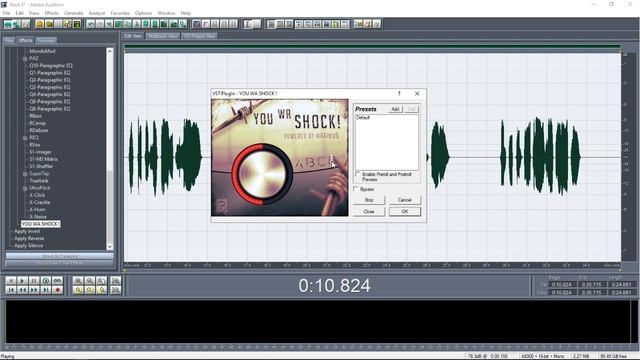Select RDeEsser effect in list
The height and width of the screenshot is (360, 640).
(x=39, y=131)
